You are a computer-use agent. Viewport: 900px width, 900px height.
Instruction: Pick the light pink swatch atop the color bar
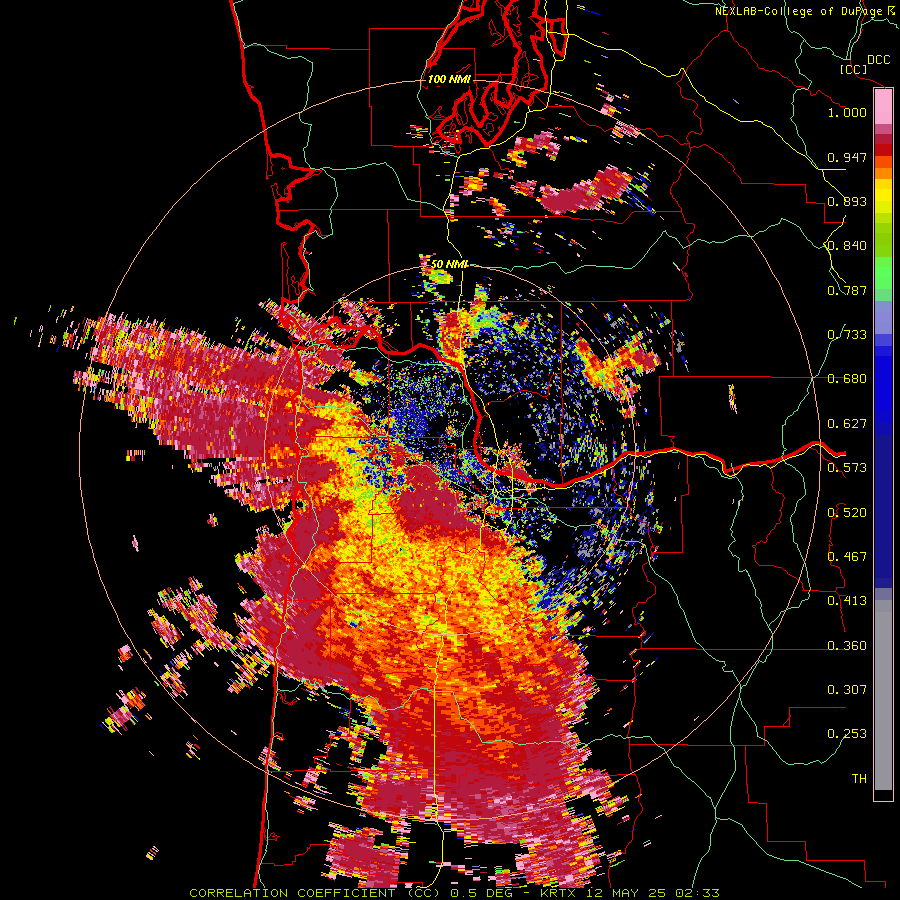pos(883,107)
